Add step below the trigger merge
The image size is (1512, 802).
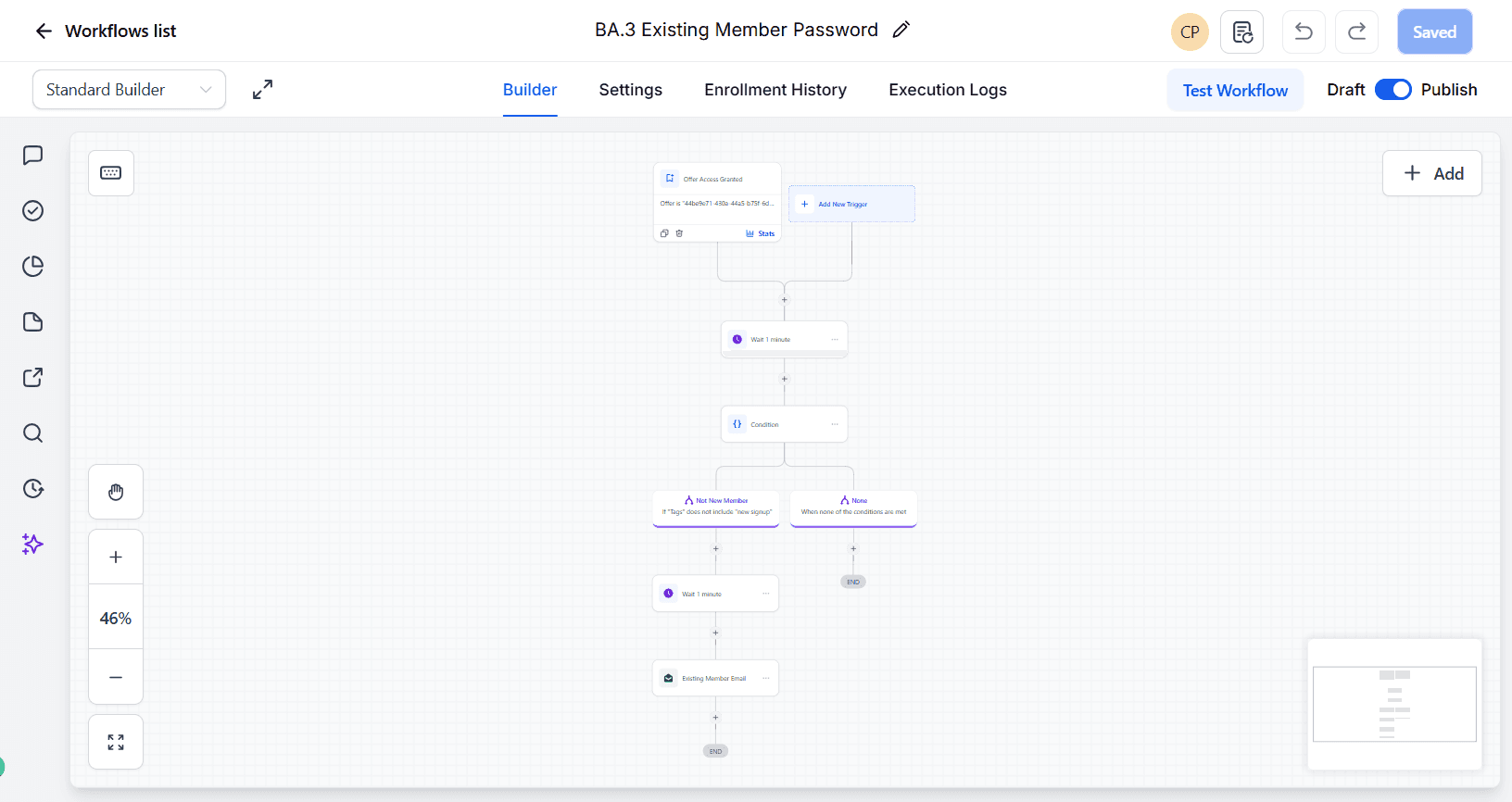click(785, 300)
